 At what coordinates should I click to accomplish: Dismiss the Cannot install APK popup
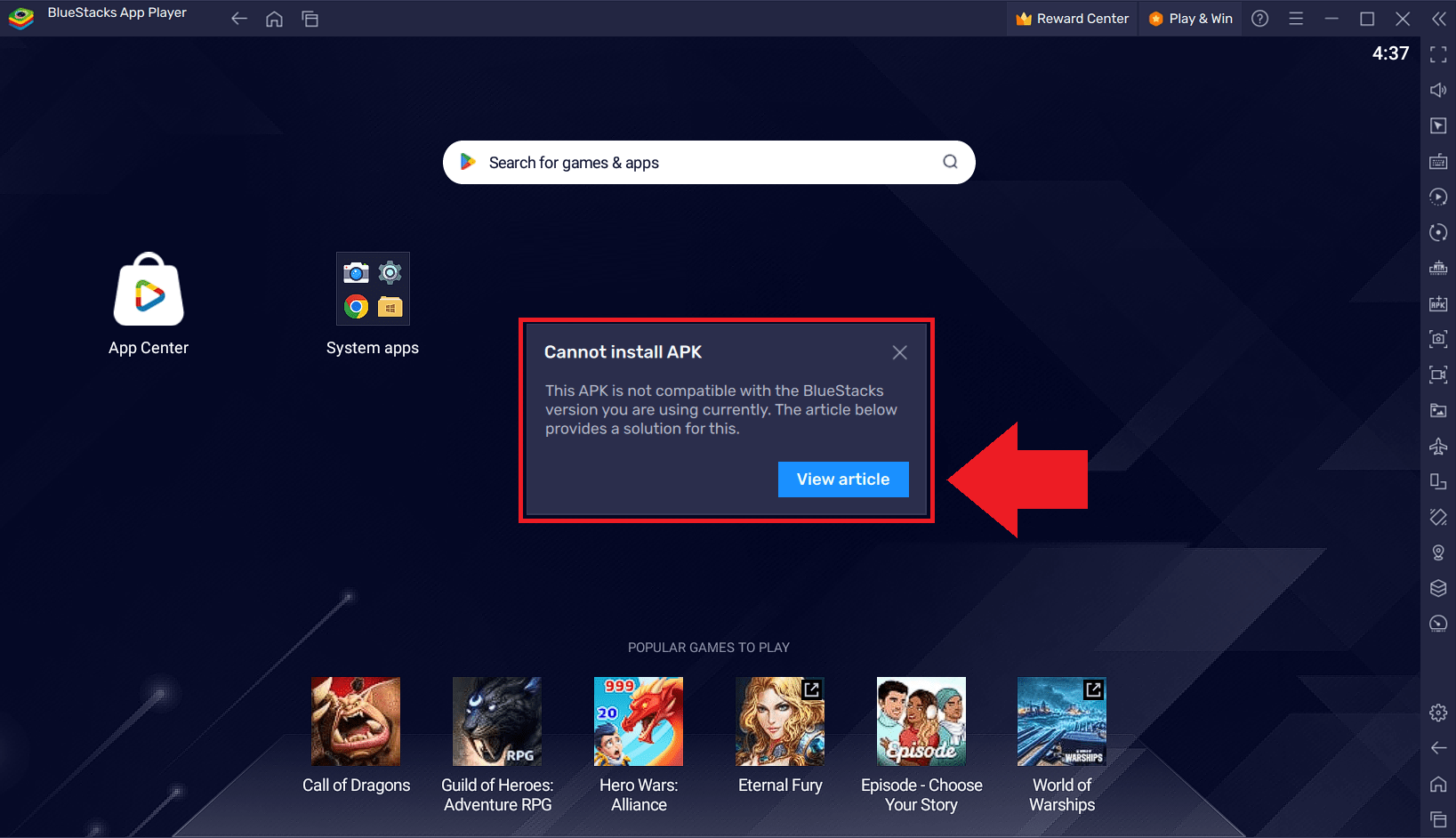tap(899, 352)
